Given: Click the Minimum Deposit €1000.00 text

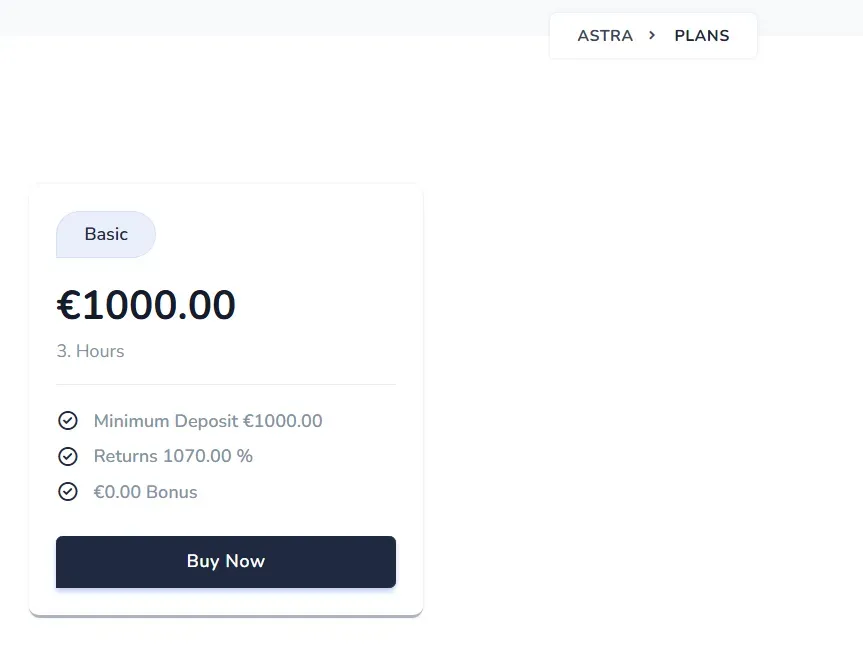Looking at the screenshot, I should (207, 420).
